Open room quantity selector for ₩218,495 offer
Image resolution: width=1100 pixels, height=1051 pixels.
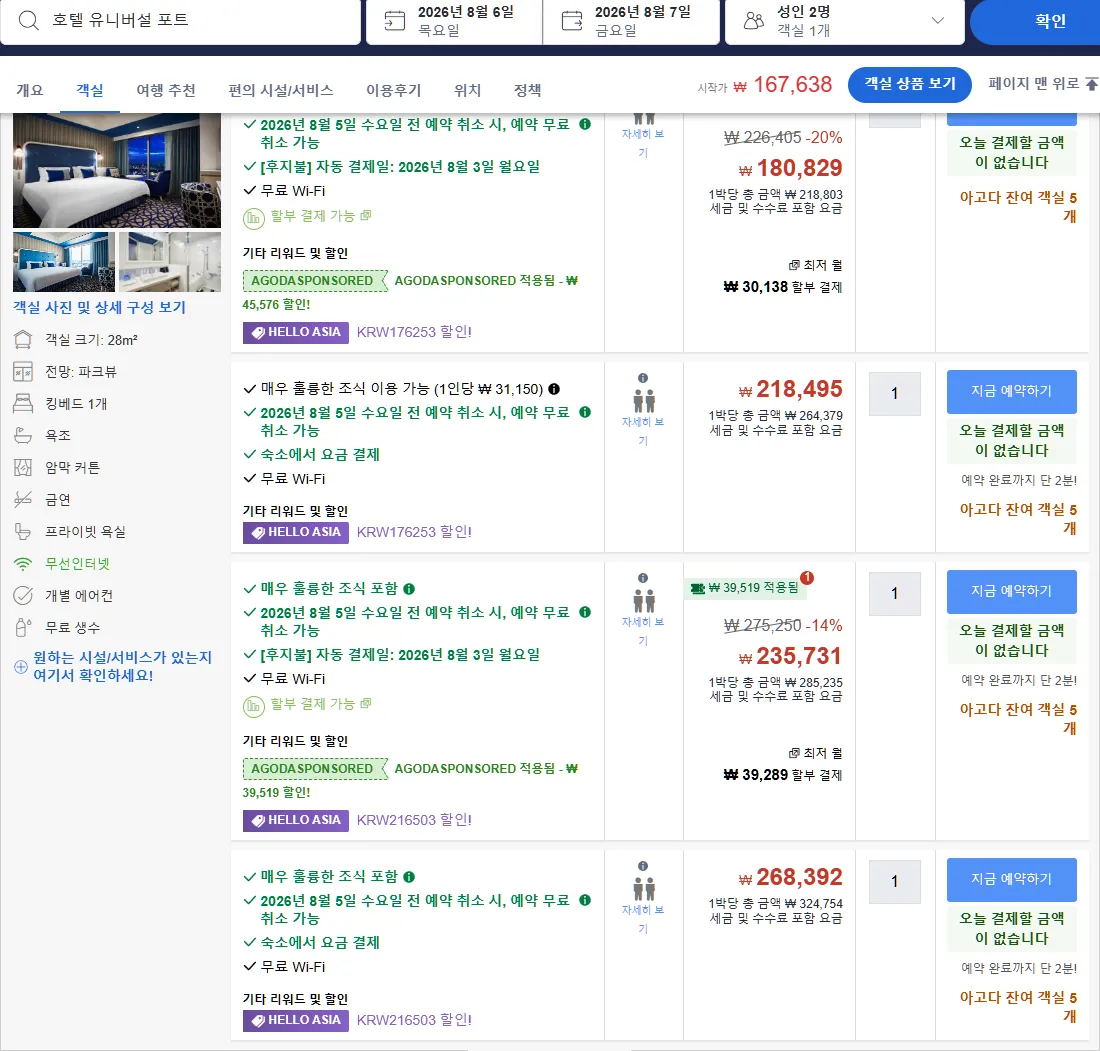click(894, 393)
